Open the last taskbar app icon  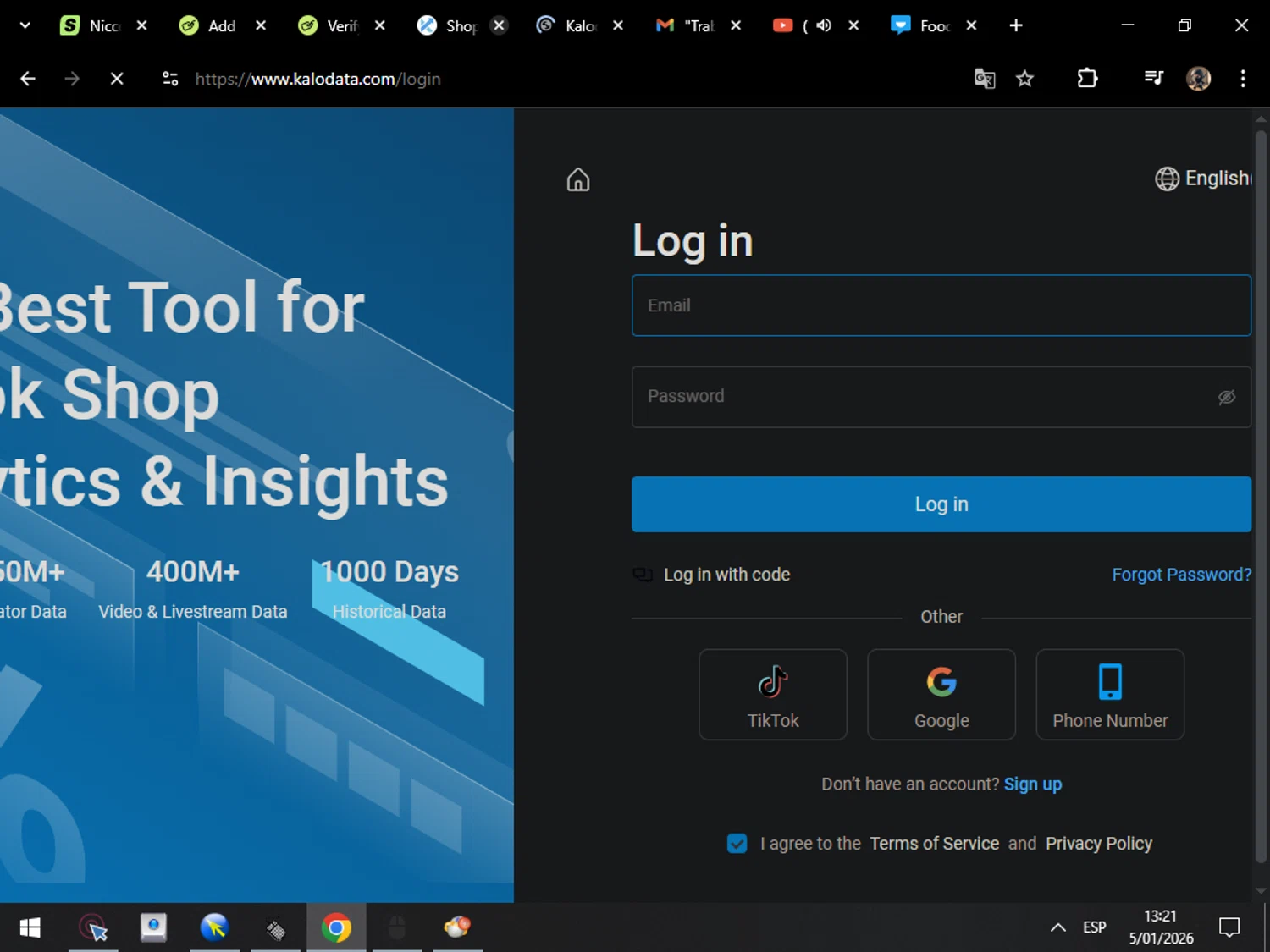pos(457,927)
